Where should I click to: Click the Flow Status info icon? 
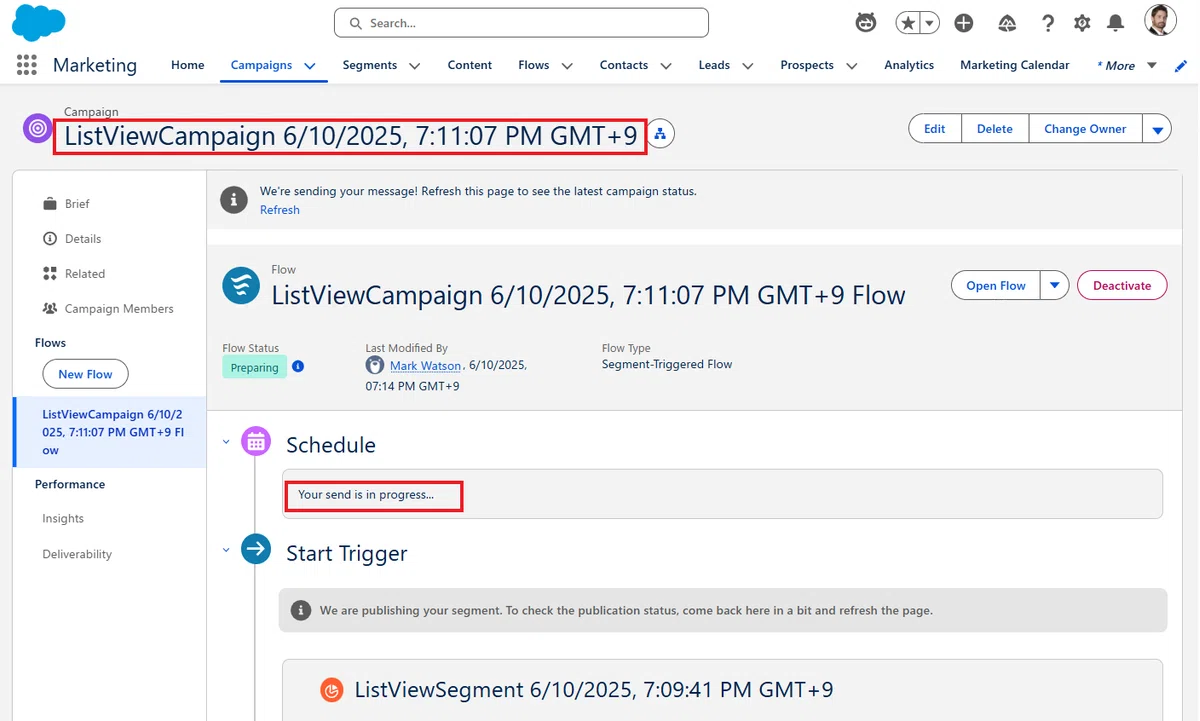click(298, 367)
